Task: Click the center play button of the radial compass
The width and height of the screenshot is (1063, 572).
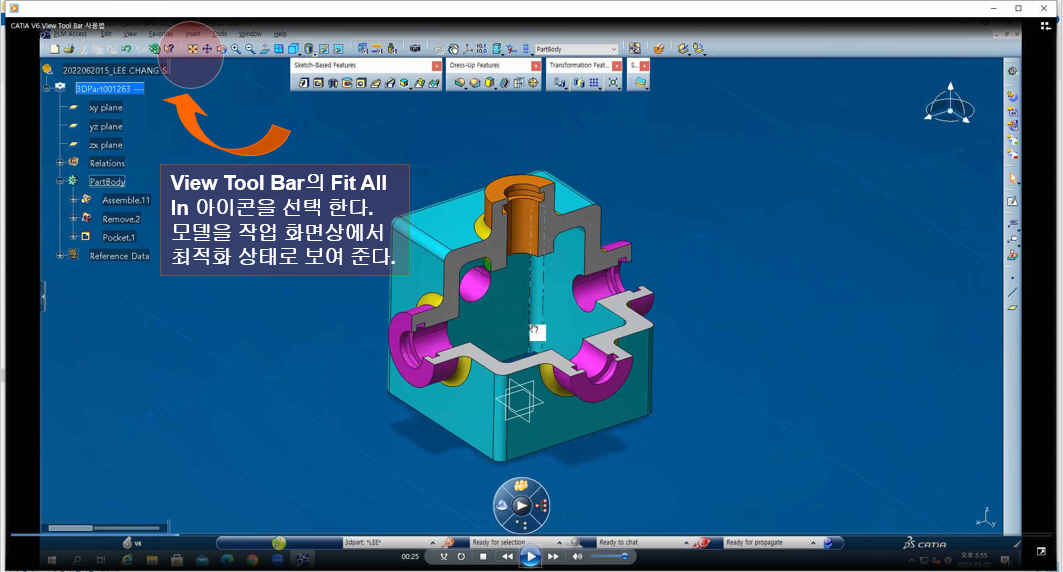Action: pos(521,506)
